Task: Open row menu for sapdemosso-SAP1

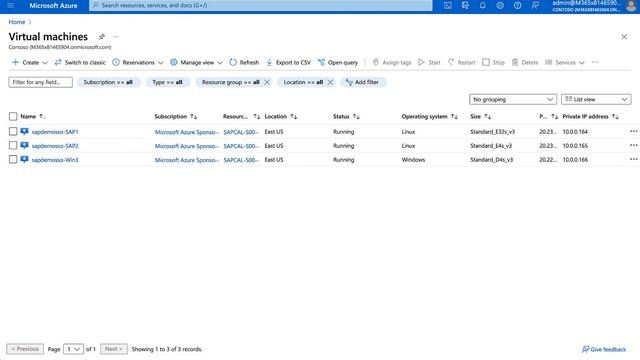Action: 633,131
